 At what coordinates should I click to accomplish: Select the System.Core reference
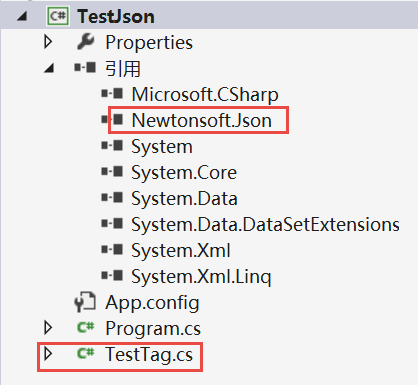click(x=184, y=172)
